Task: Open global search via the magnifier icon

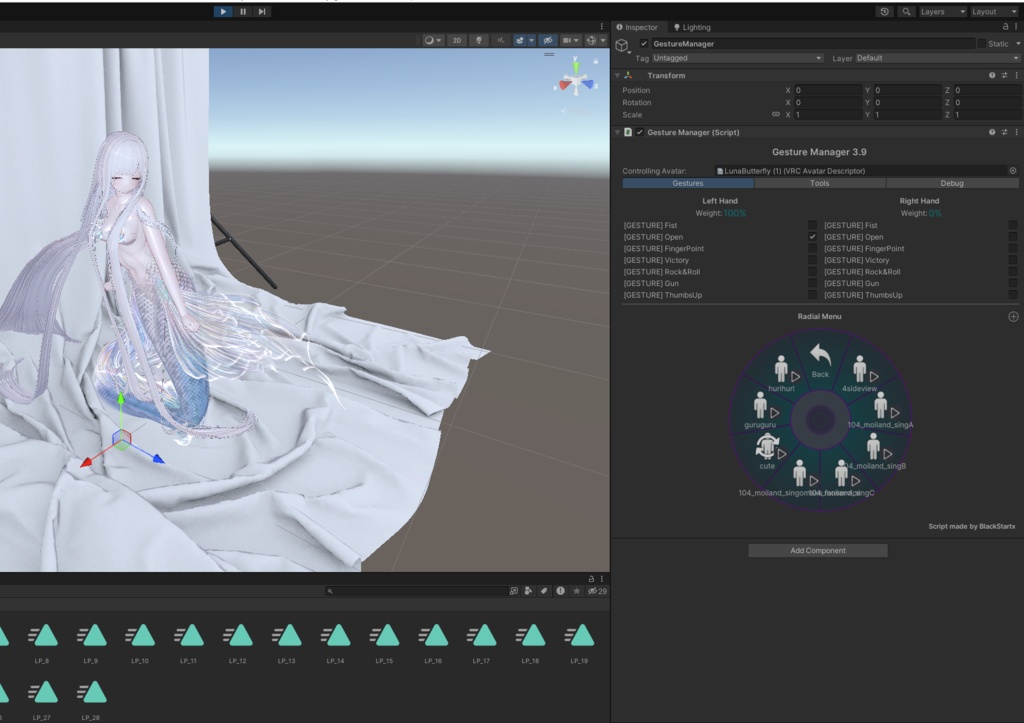Action: tap(906, 12)
